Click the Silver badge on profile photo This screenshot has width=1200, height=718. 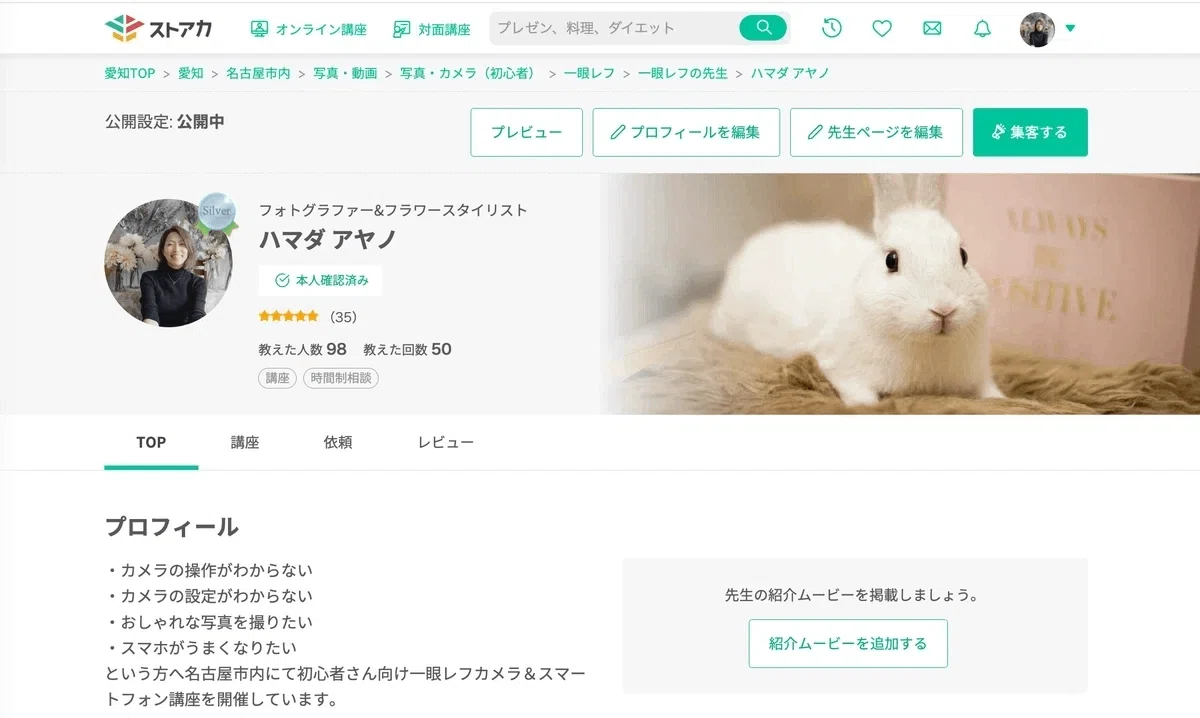217,213
